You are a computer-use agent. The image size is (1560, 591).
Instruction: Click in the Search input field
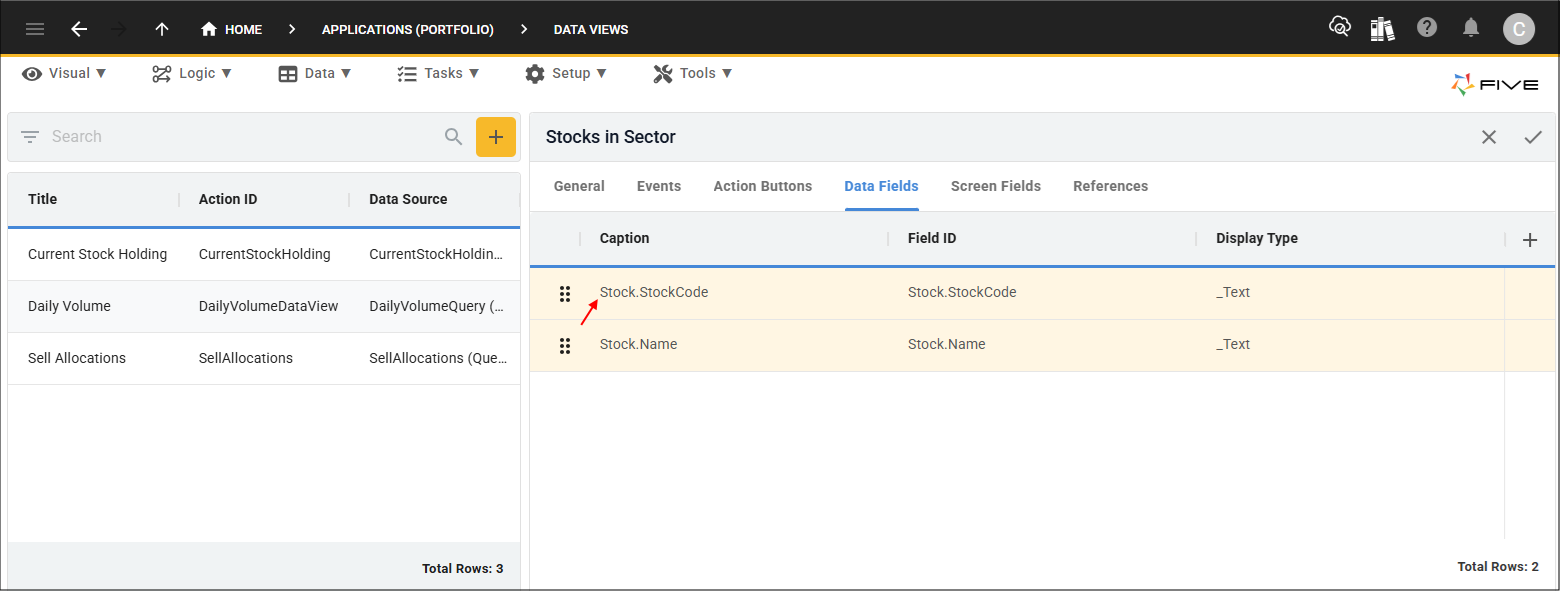tap(240, 137)
